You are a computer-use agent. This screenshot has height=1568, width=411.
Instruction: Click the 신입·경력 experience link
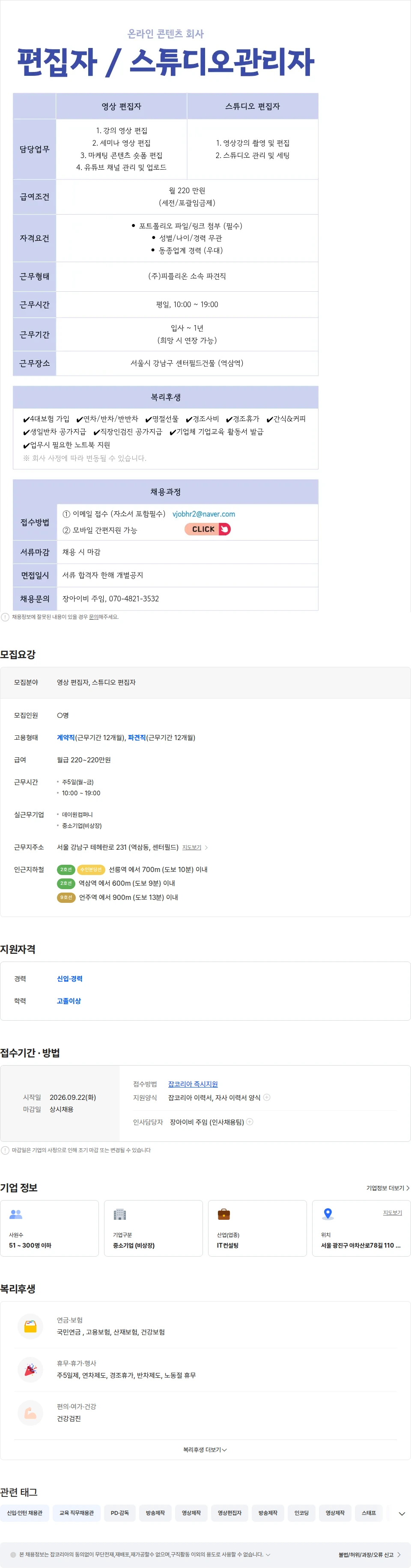click(x=69, y=979)
